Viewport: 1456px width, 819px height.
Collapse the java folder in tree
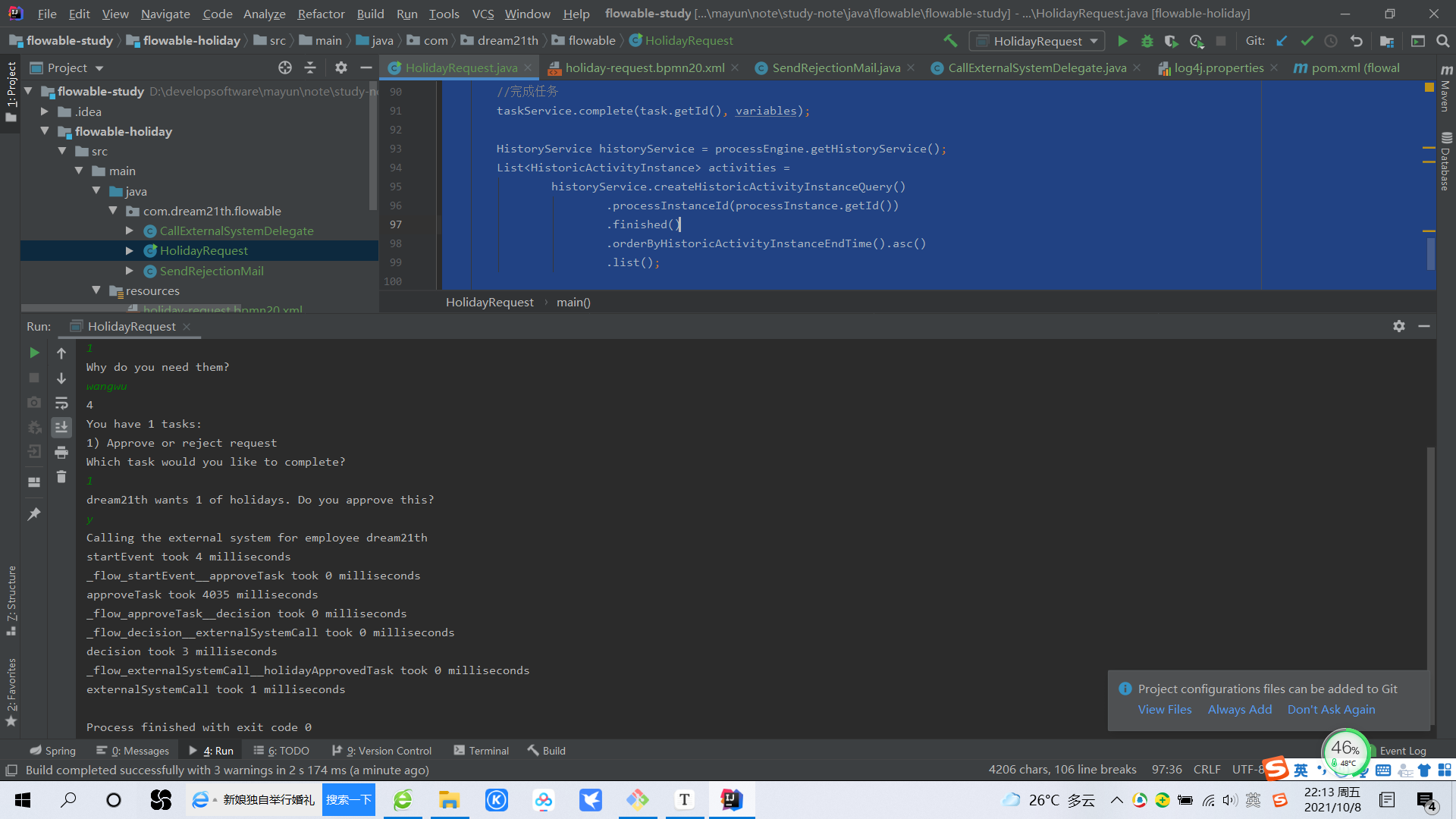pos(96,191)
